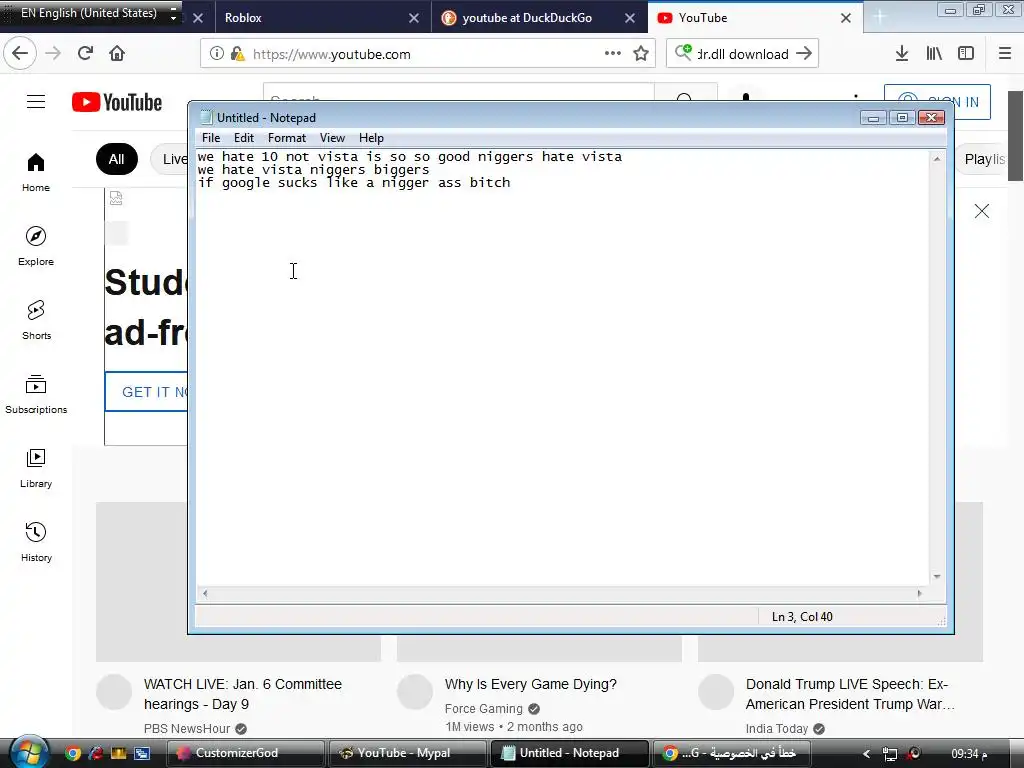Open the language bar EN English selector

89,13
